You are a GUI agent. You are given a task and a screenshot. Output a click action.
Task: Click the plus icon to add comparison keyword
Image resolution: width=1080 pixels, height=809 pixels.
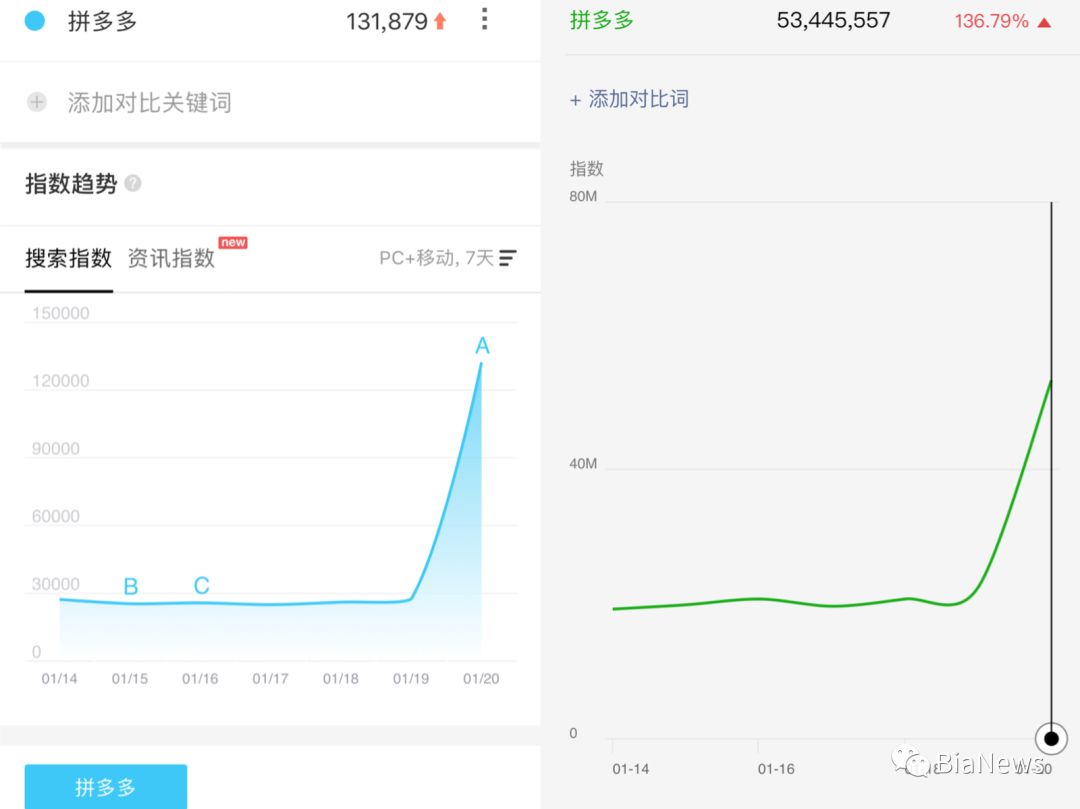(x=37, y=102)
